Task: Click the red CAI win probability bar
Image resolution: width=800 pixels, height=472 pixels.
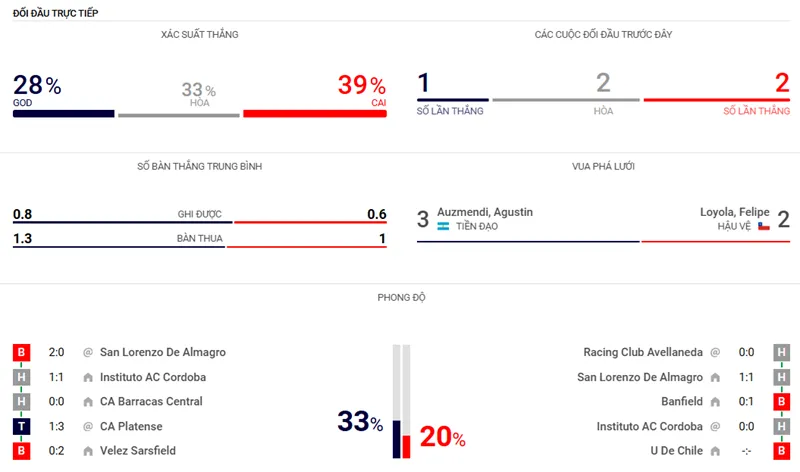Action: pyautogui.click(x=315, y=114)
